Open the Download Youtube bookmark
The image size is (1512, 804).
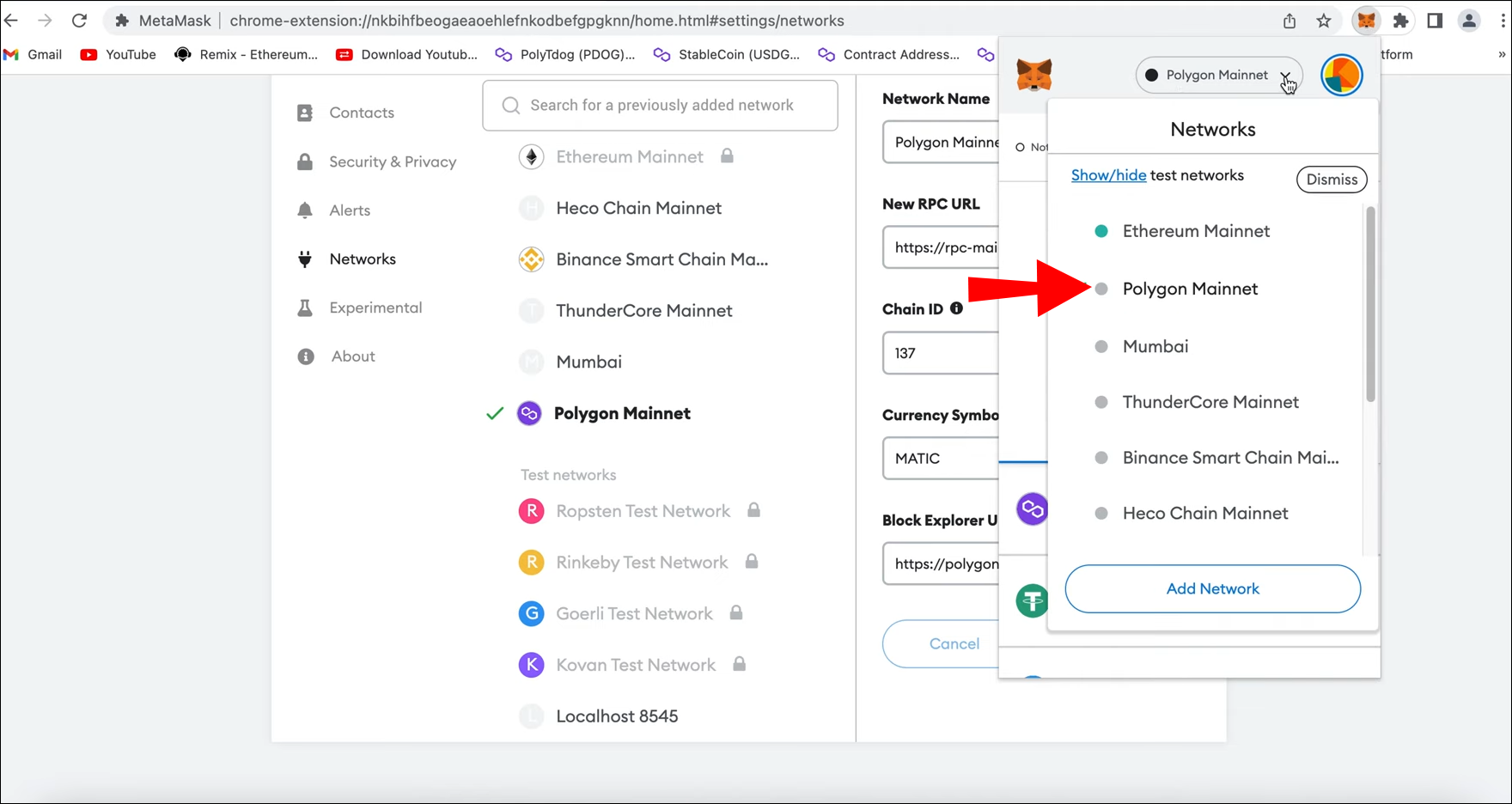click(x=407, y=54)
